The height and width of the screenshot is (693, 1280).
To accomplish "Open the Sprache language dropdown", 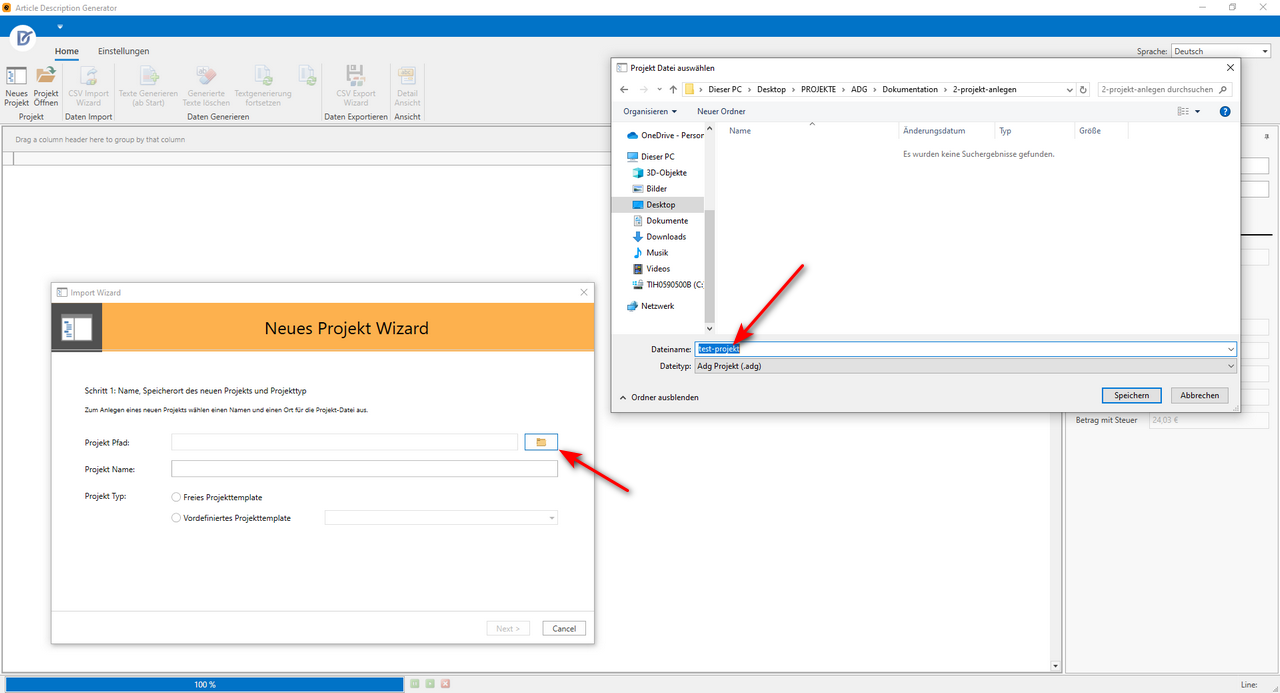I will (x=1220, y=51).
